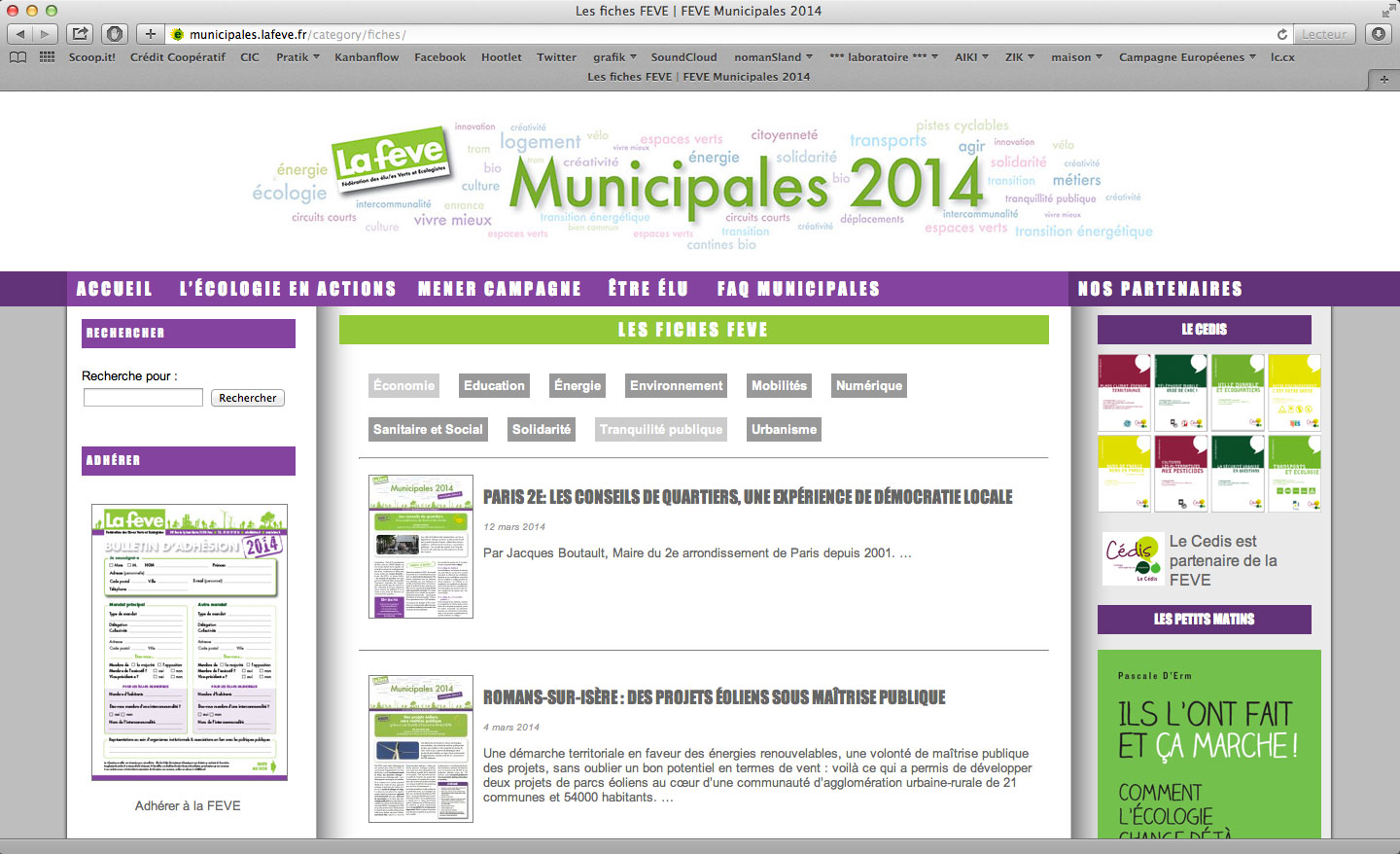Open the bookmarks book icon

[17, 57]
